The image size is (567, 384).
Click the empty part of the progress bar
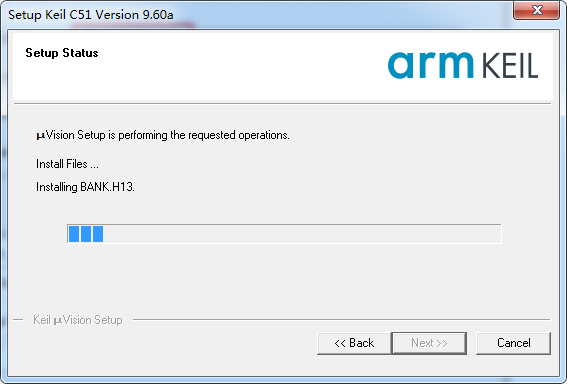[x=302, y=234]
